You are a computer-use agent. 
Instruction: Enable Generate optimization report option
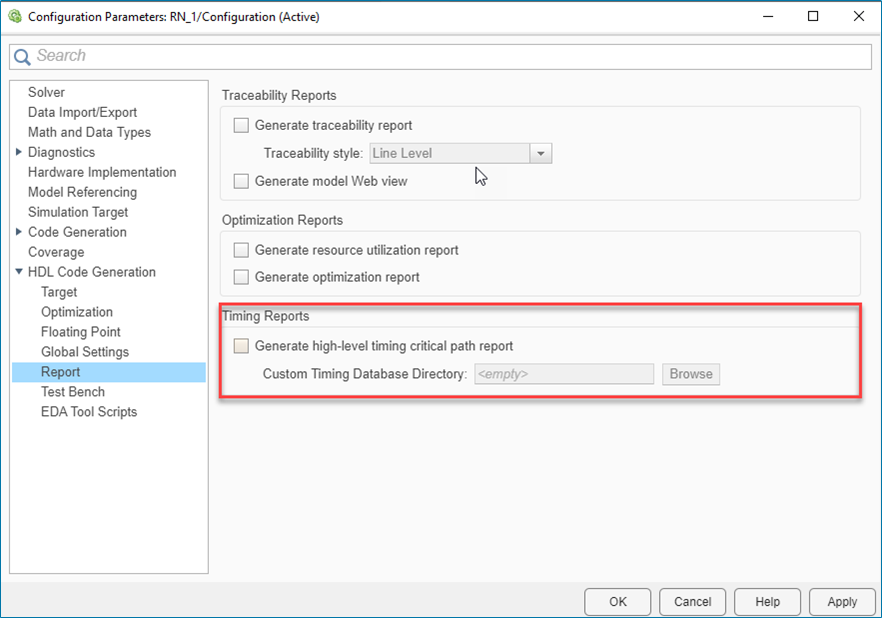click(x=241, y=277)
